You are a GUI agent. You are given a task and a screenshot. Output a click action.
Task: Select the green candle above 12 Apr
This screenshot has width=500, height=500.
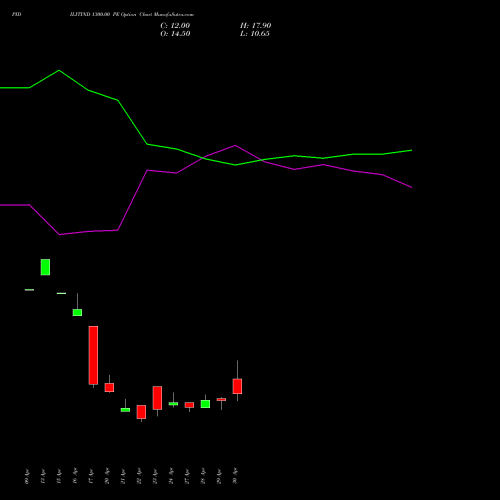click(x=45, y=267)
